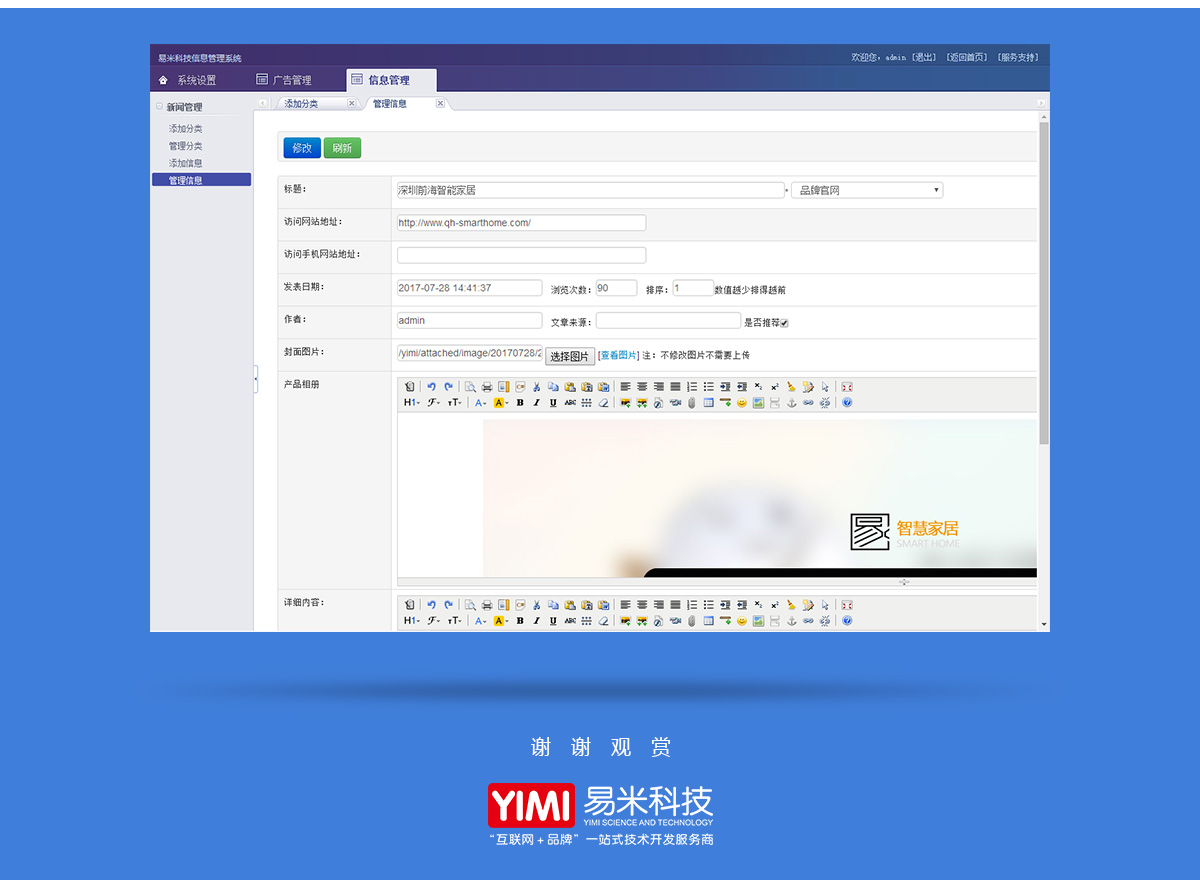
Task: Apply subscript in 产品相册 editor
Action: pos(758,386)
